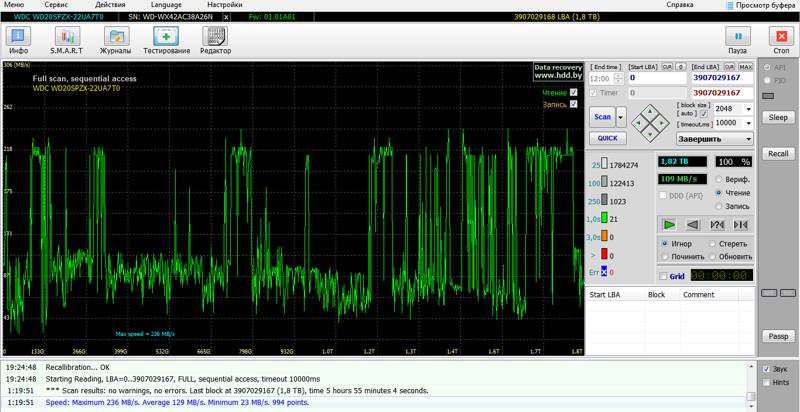Click the Scan button
The image size is (800, 412).
coord(603,117)
